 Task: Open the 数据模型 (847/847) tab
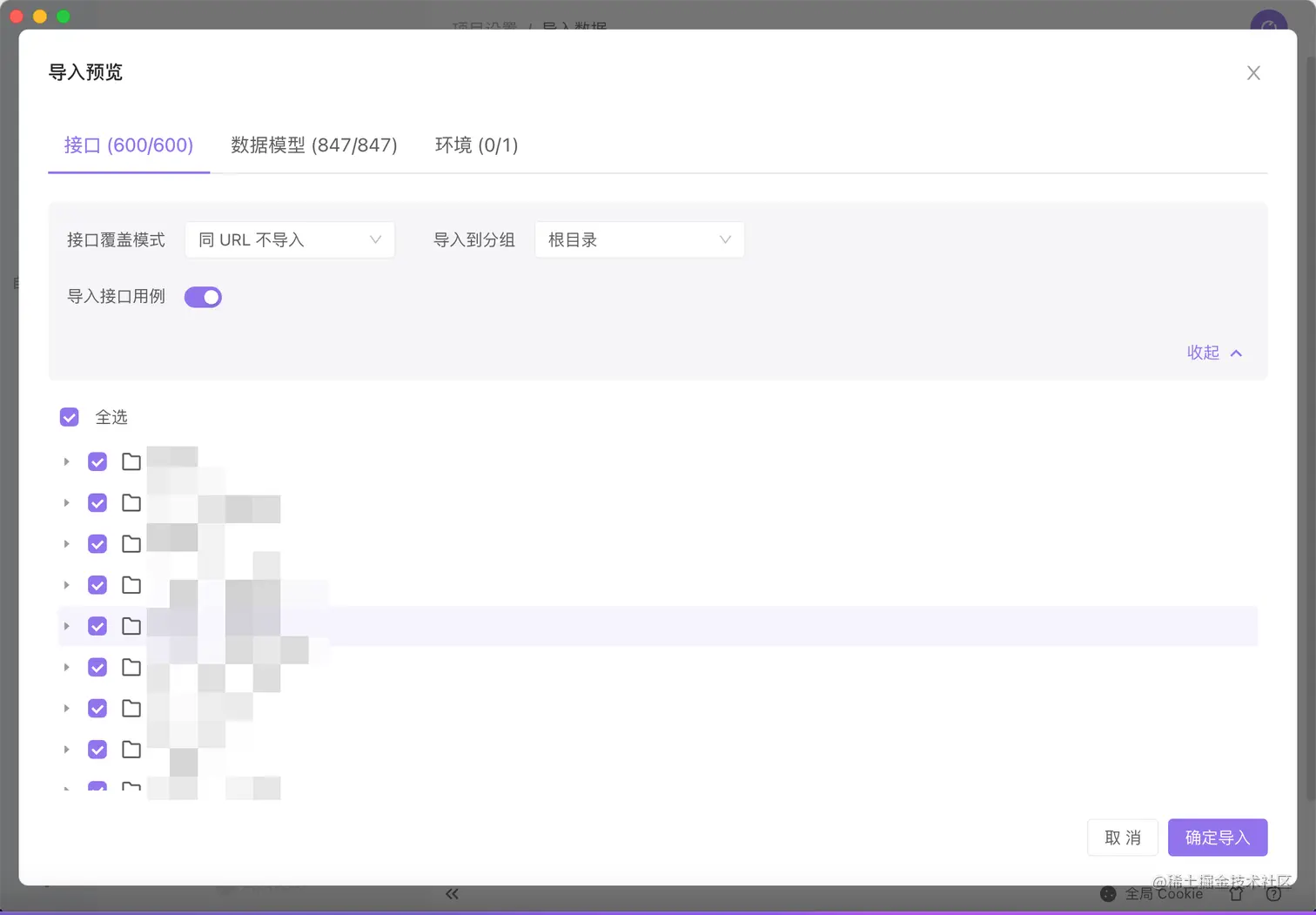(314, 145)
